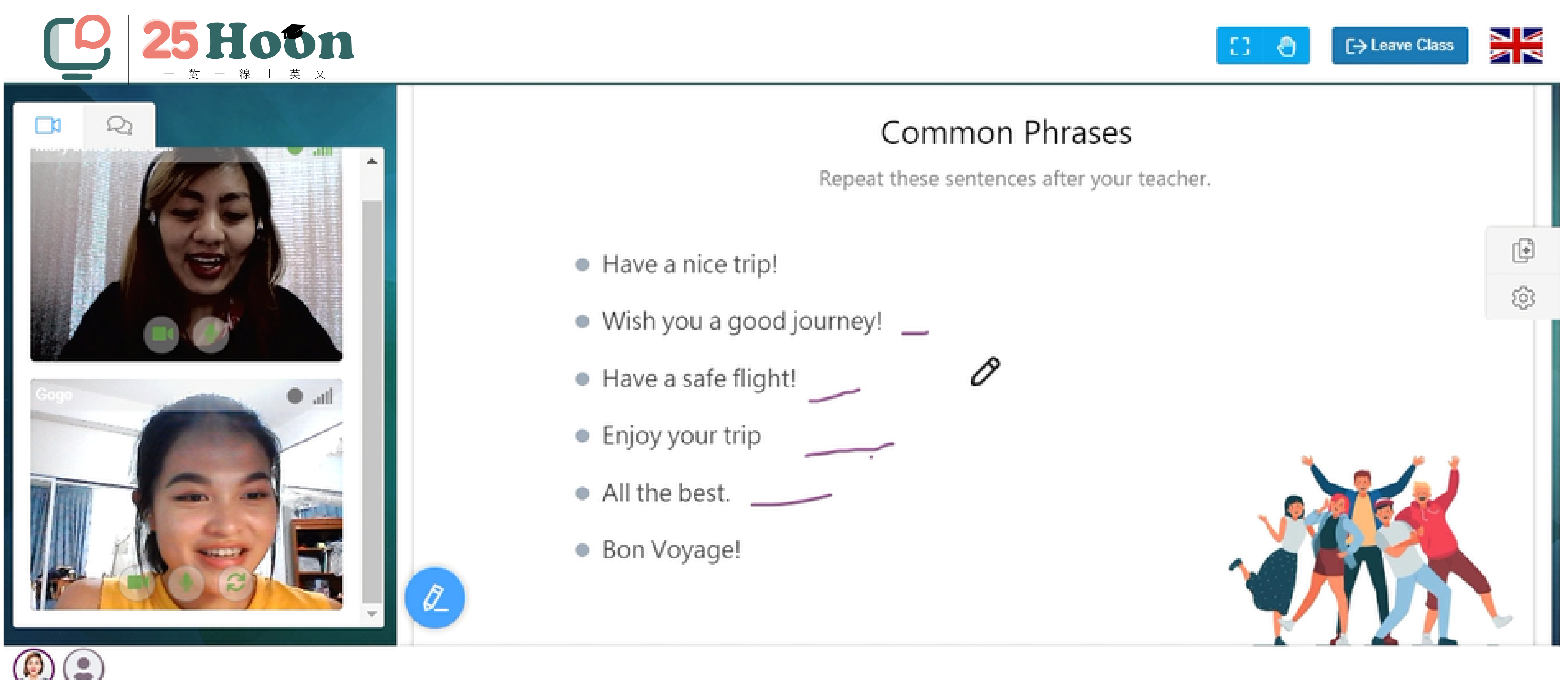Click the add page icon on right panel
This screenshot has width=1568, height=680.
coord(1523,251)
